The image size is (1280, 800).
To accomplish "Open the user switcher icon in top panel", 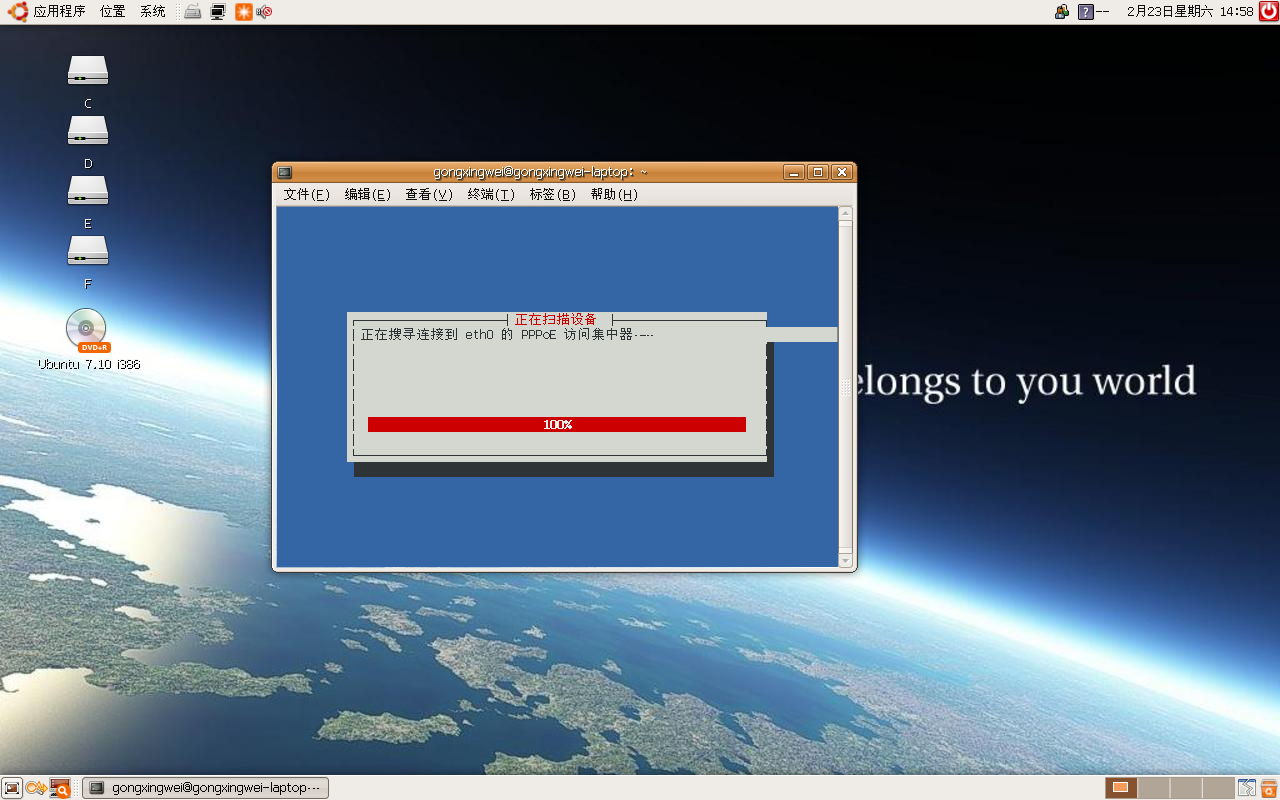I will pyautogui.click(x=1062, y=12).
